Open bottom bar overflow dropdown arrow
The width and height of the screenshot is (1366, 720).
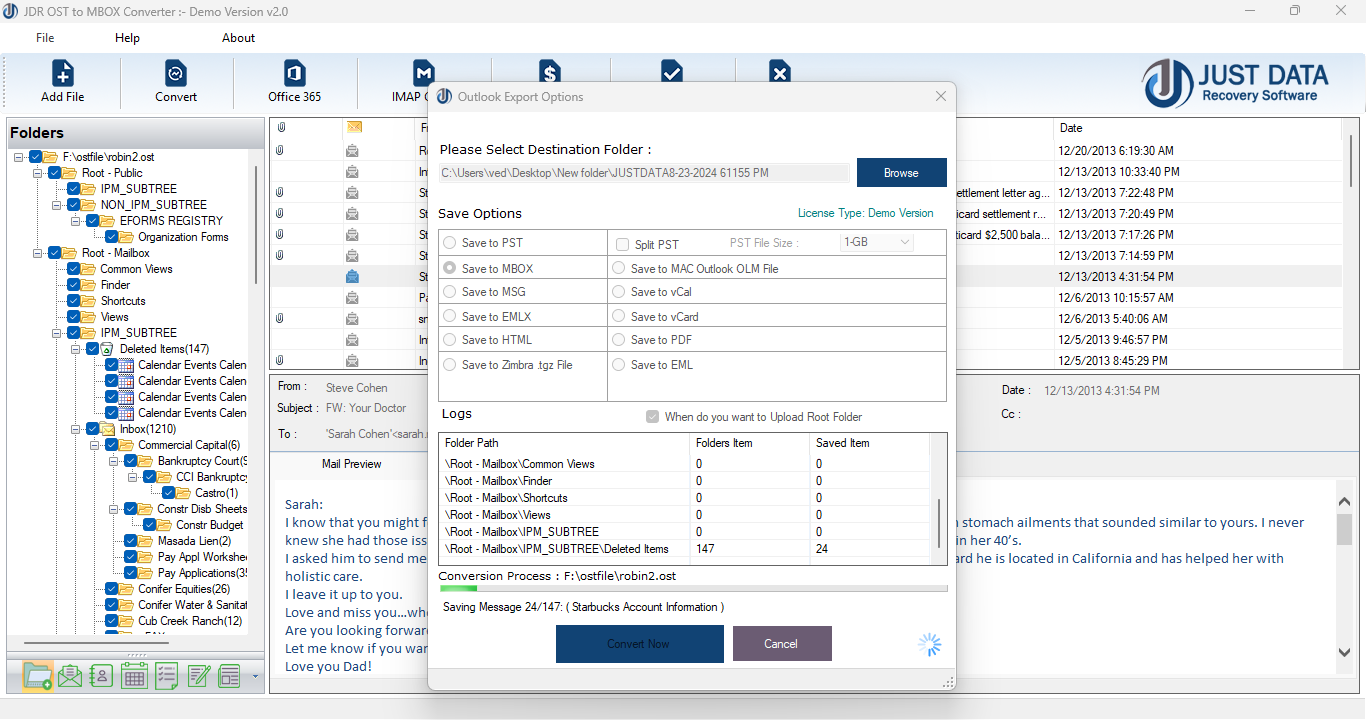(255, 677)
